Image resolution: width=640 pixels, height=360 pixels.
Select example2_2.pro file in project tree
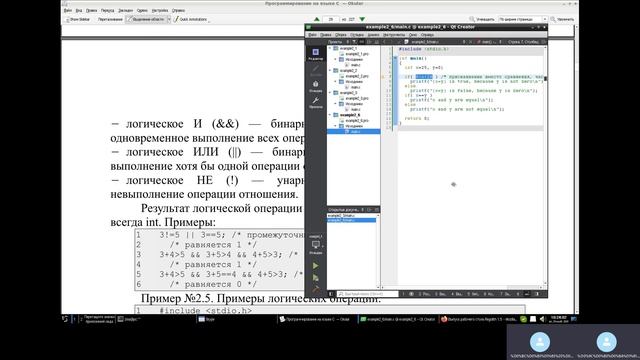click(x=354, y=76)
